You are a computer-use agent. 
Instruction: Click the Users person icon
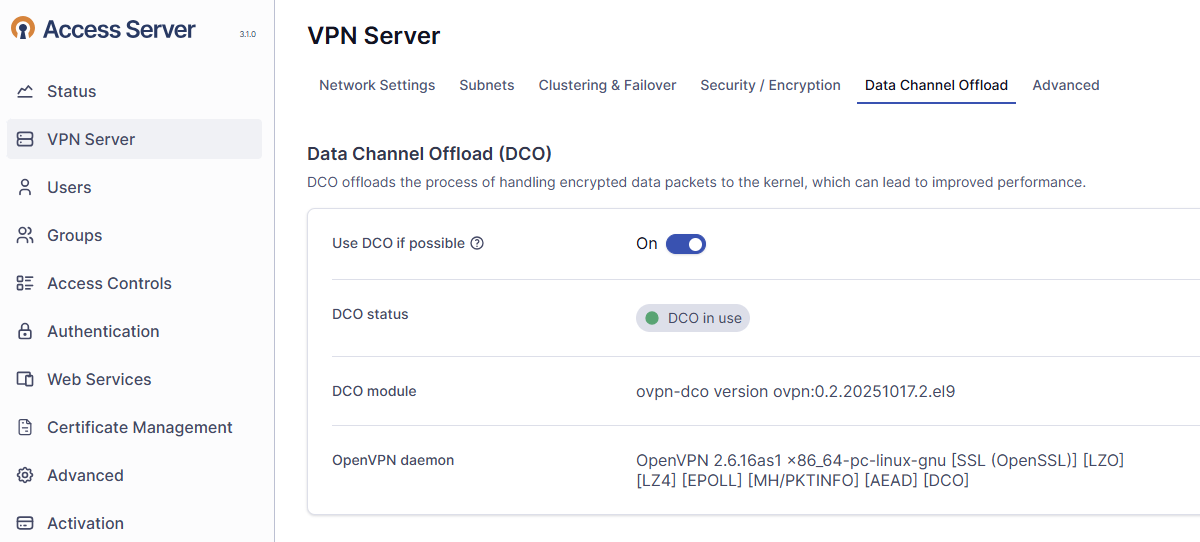tap(25, 187)
